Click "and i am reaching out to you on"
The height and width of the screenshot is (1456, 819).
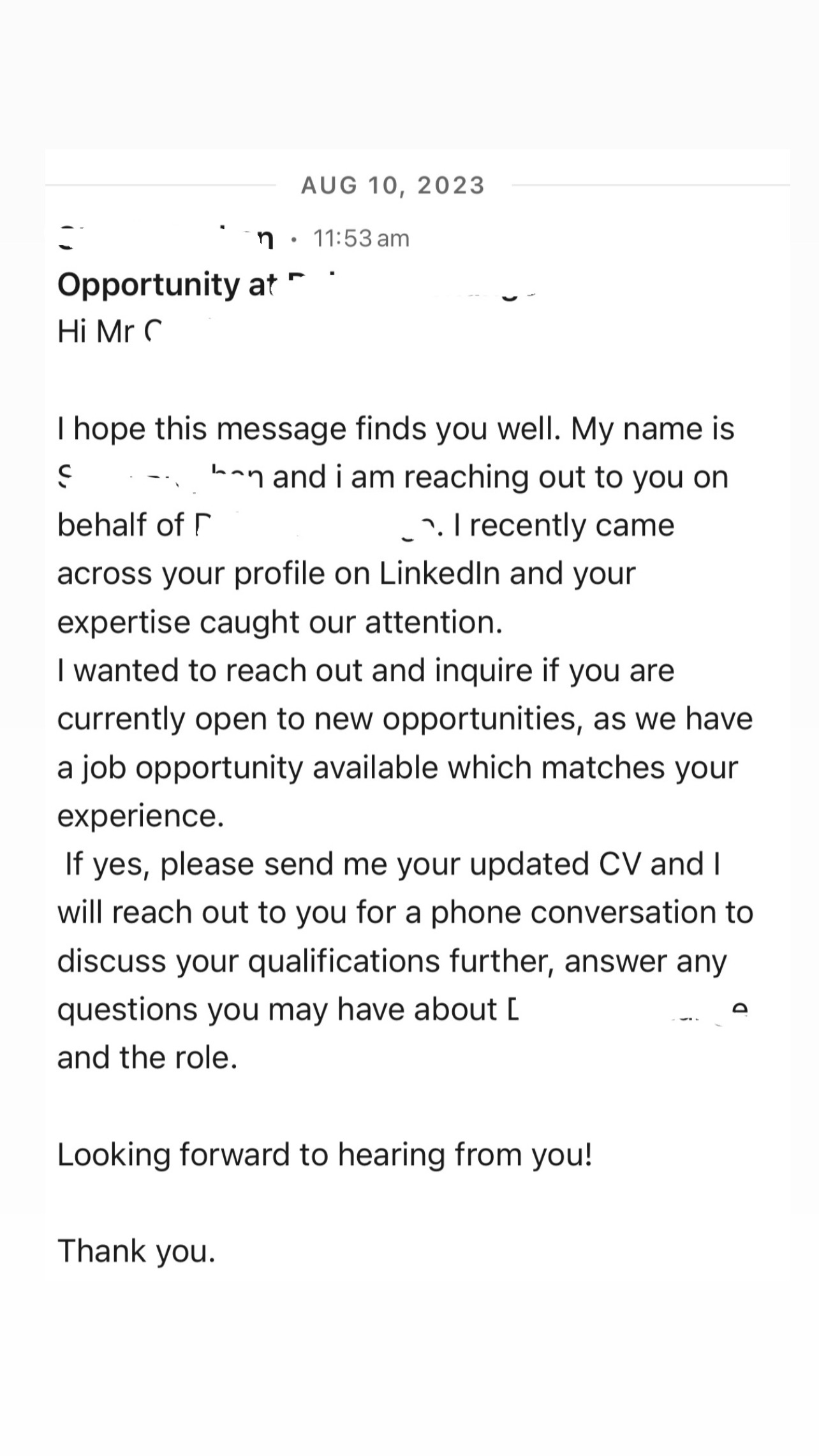point(500,477)
